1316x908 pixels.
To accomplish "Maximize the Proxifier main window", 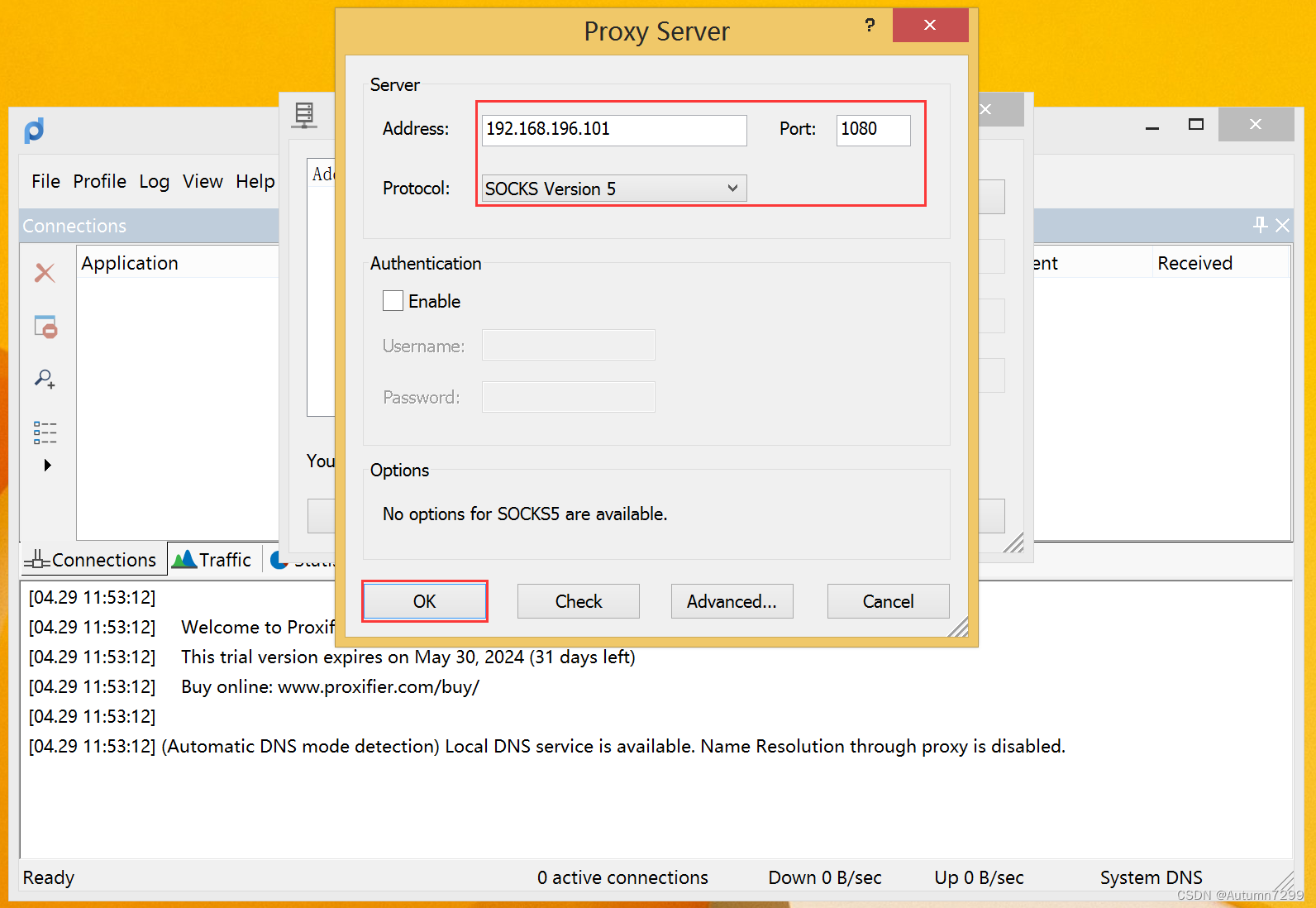I will tap(1195, 125).
